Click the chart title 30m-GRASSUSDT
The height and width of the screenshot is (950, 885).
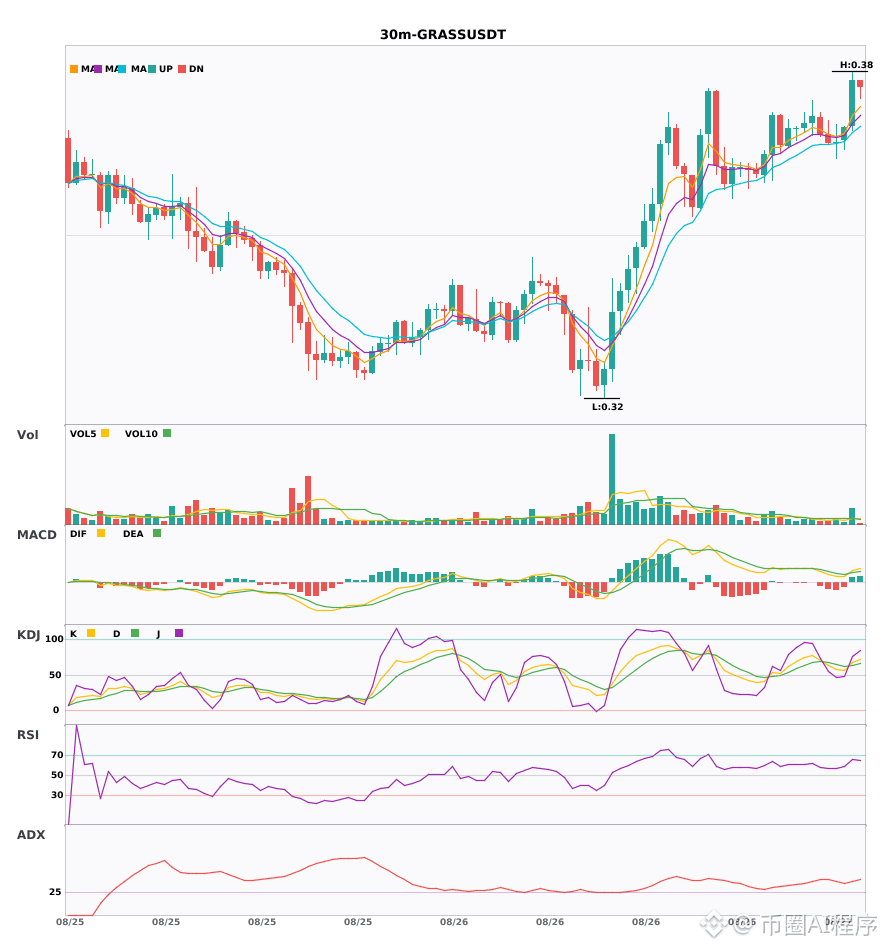pos(443,35)
